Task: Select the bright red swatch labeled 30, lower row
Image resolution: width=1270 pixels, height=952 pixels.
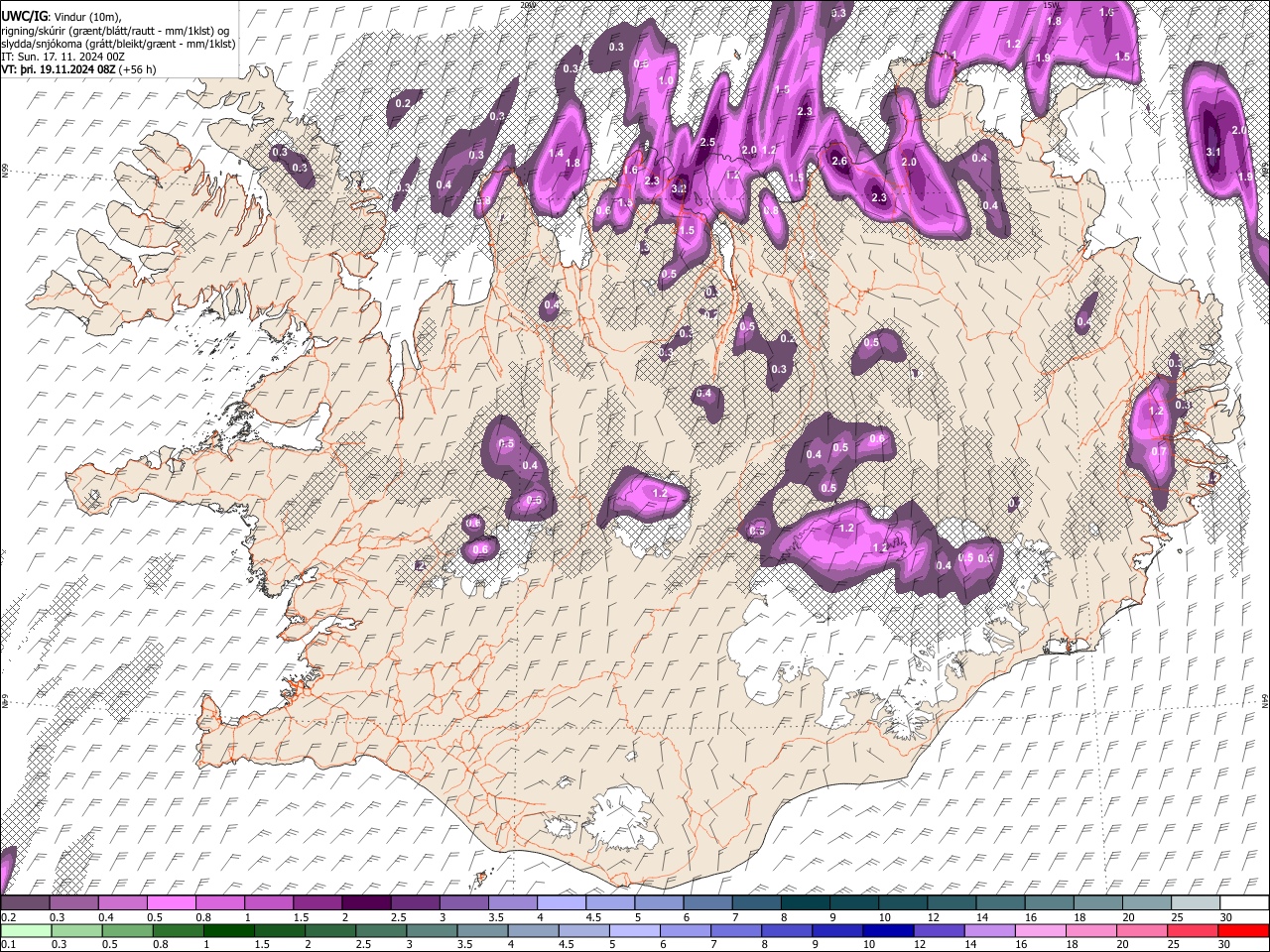Action: (1242, 930)
